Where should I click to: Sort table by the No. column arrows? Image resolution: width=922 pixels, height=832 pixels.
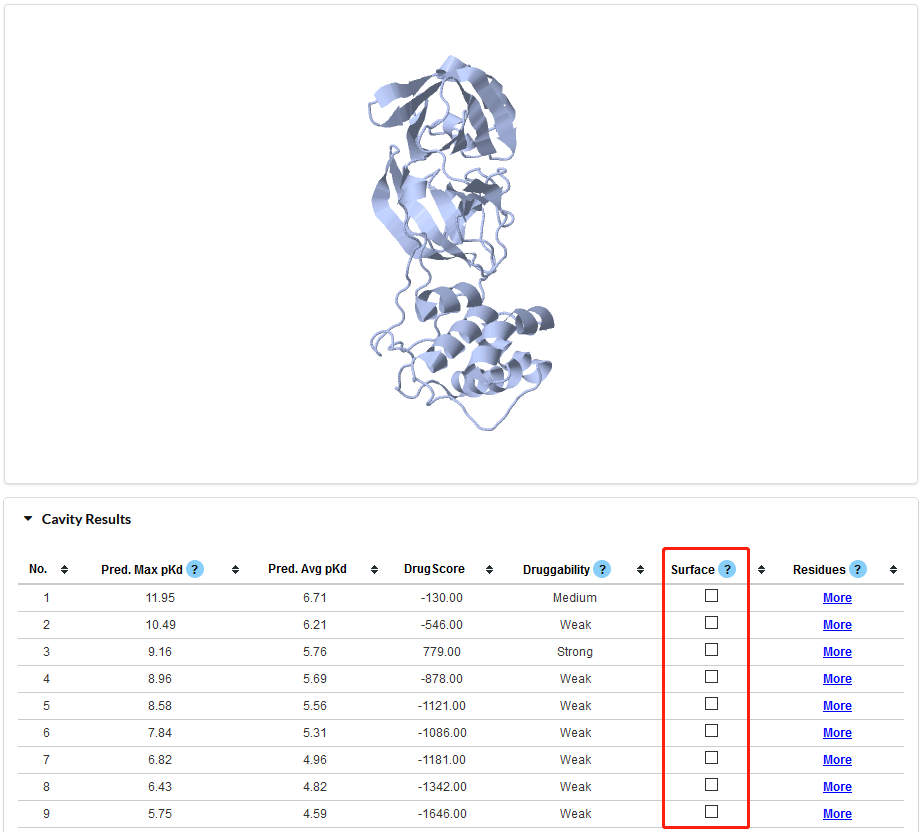coord(65,569)
